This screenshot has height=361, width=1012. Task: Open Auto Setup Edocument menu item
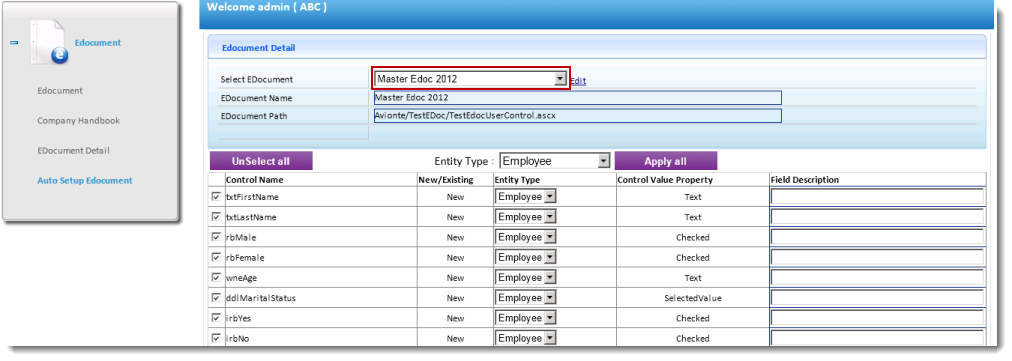[x=85, y=181]
